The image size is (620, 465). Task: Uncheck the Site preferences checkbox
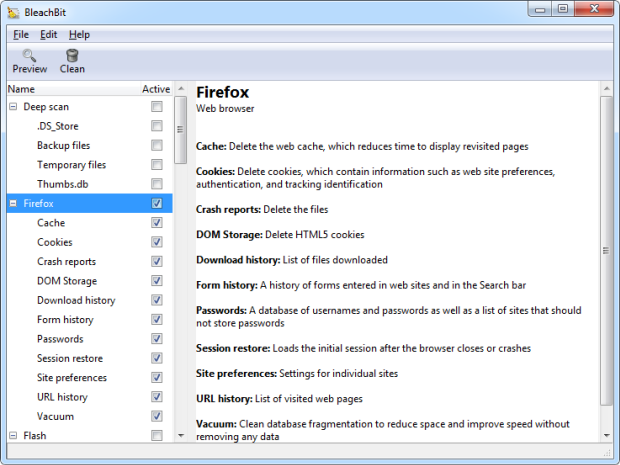point(157,378)
